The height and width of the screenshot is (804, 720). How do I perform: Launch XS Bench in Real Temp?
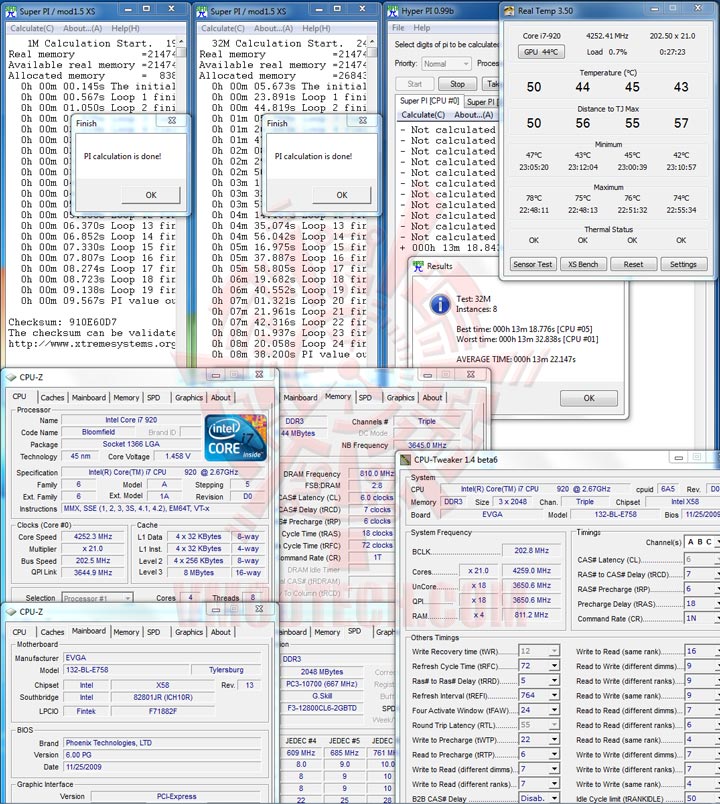583,264
